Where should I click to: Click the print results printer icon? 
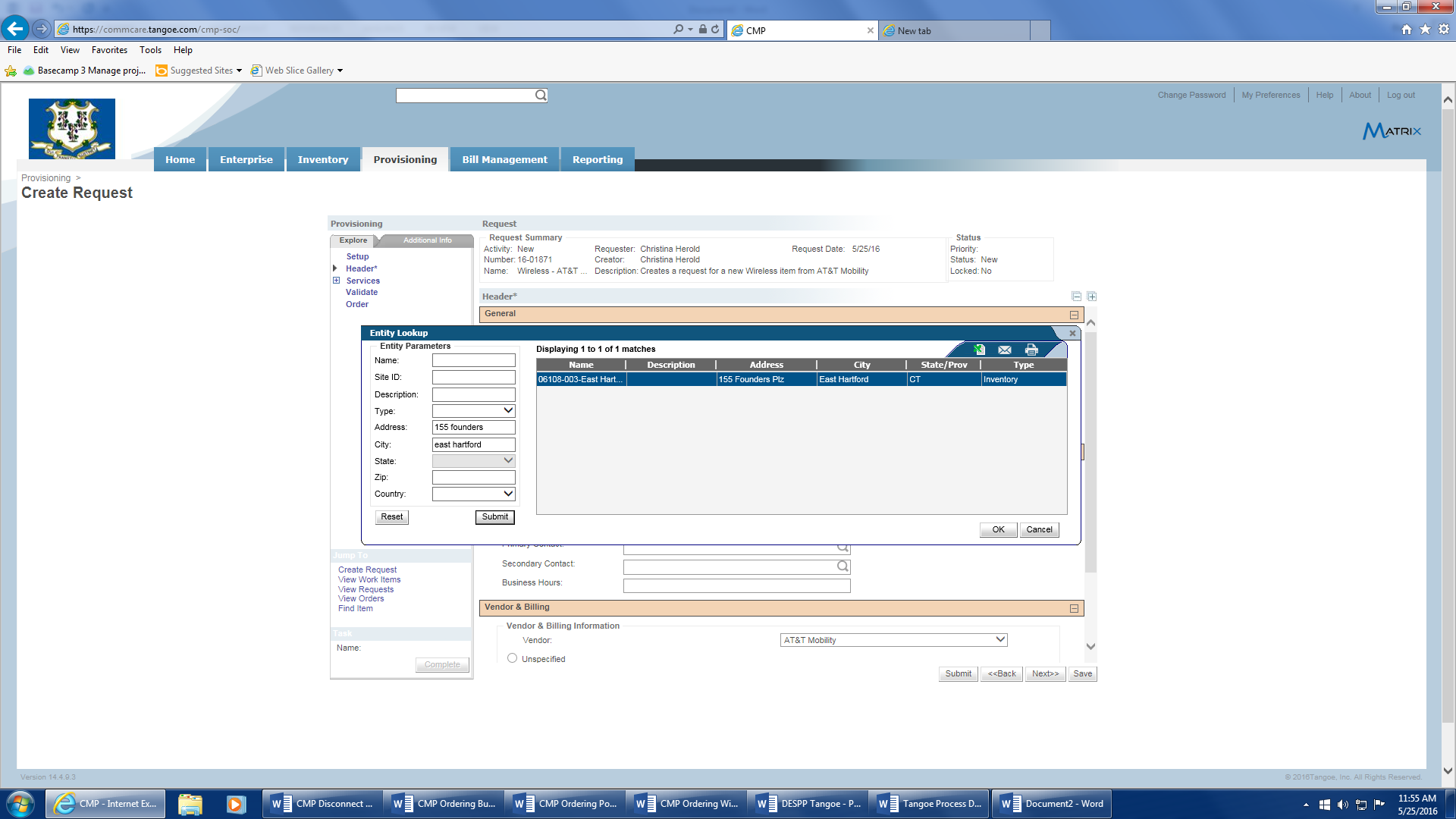pos(1031,350)
